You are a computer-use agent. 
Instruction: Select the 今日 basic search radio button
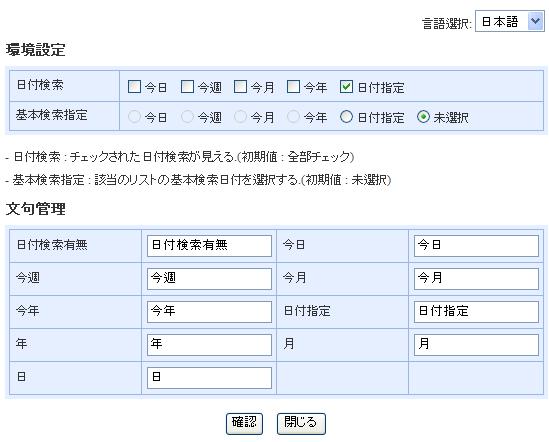(x=134, y=117)
